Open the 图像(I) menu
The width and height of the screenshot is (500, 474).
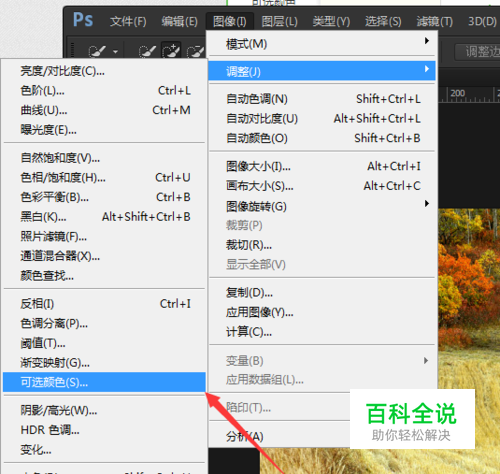pos(230,22)
